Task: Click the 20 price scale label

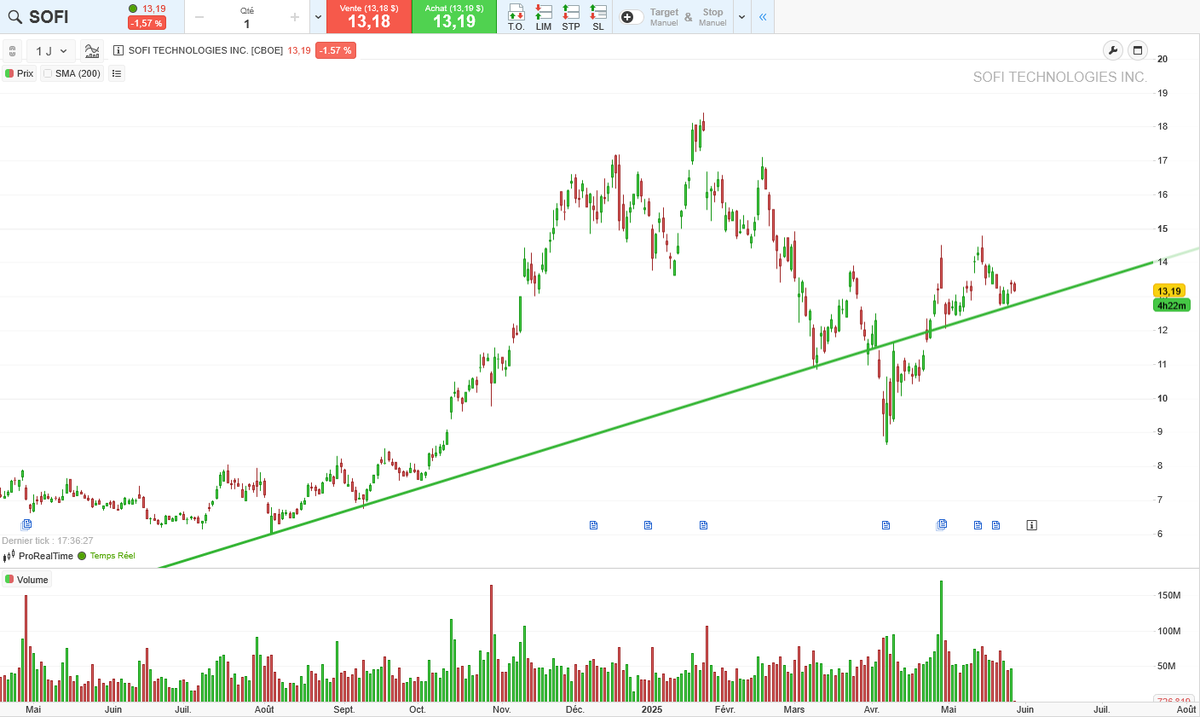Action: tap(1163, 59)
